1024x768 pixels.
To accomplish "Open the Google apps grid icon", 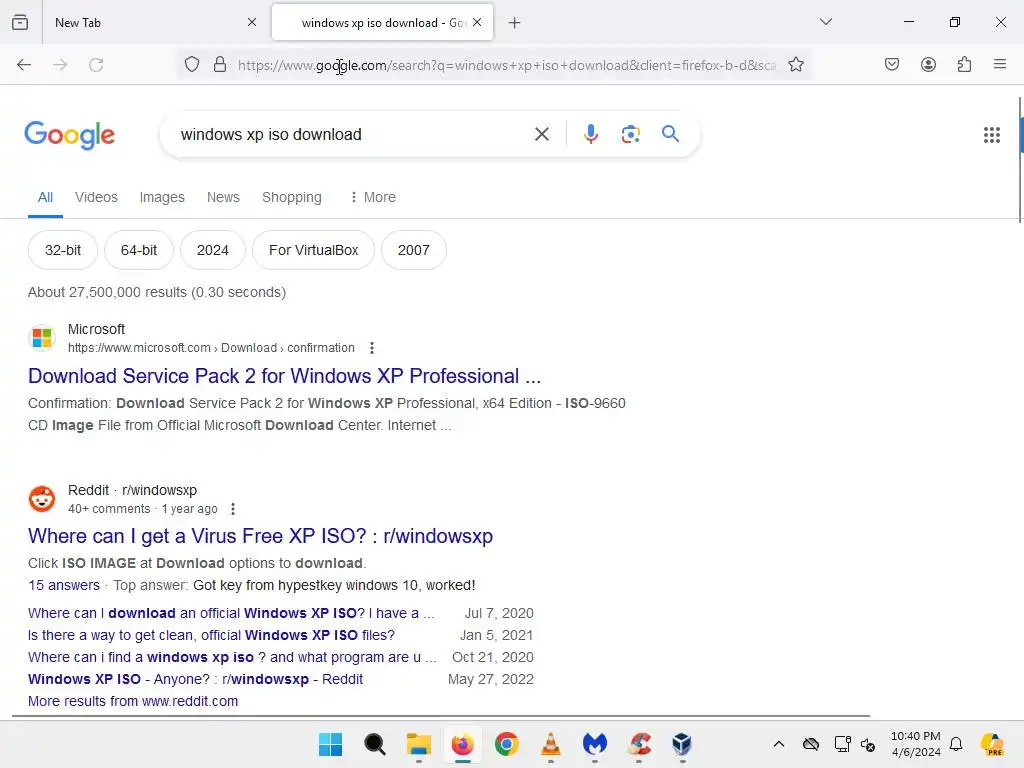I will click(x=991, y=135).
